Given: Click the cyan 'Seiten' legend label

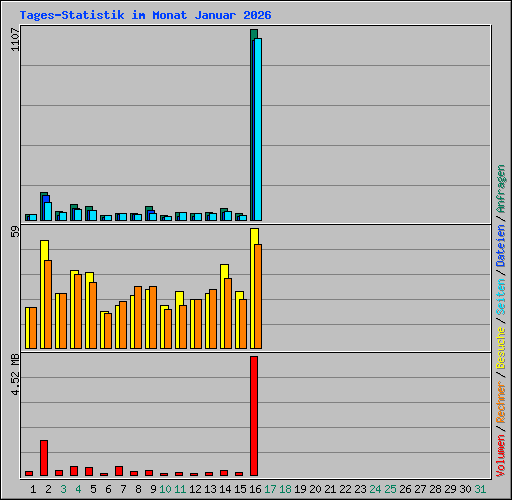Looking at the screenshot, I should click(x=501, y=297).
